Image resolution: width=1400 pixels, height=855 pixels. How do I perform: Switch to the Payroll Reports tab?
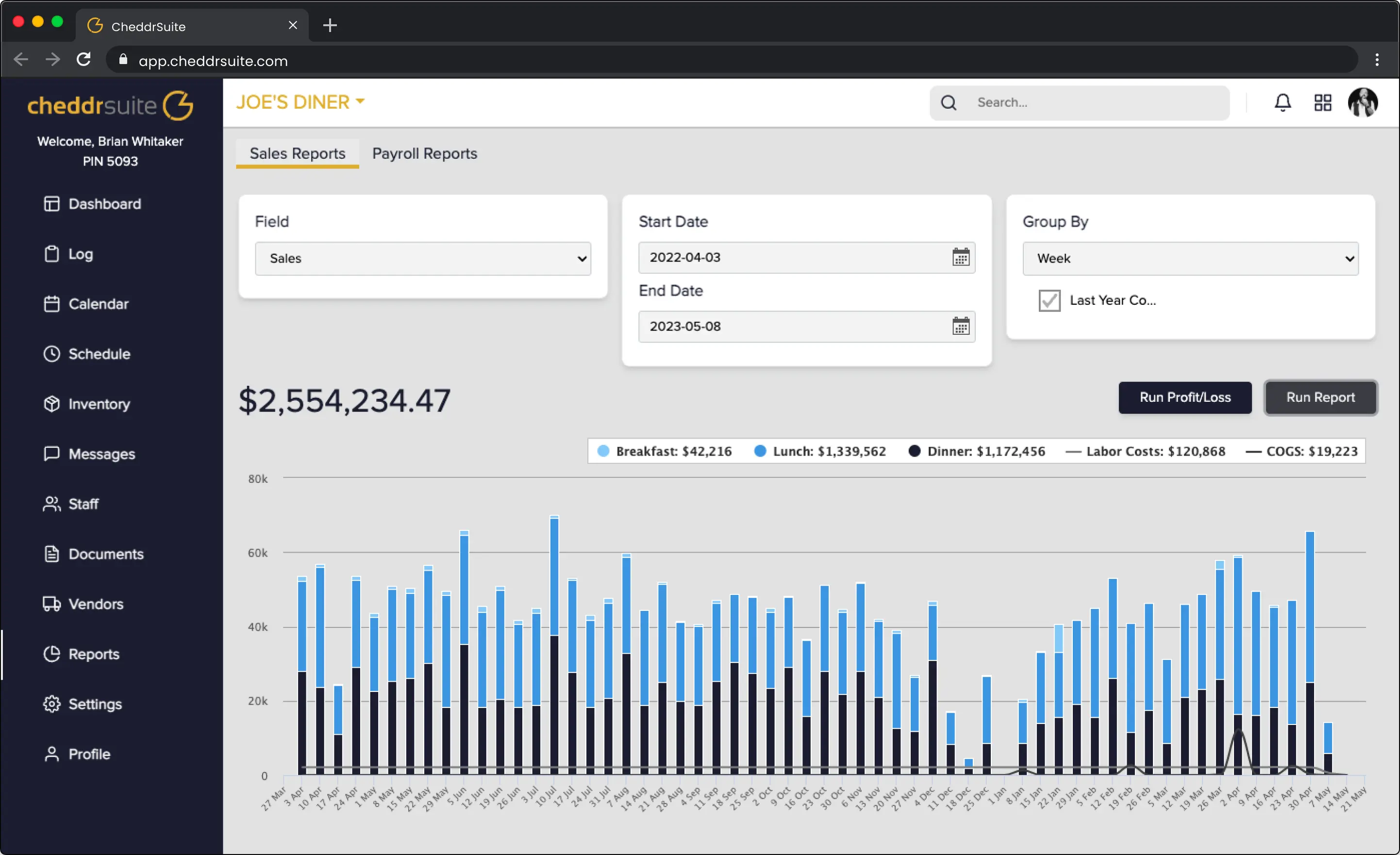424,153
